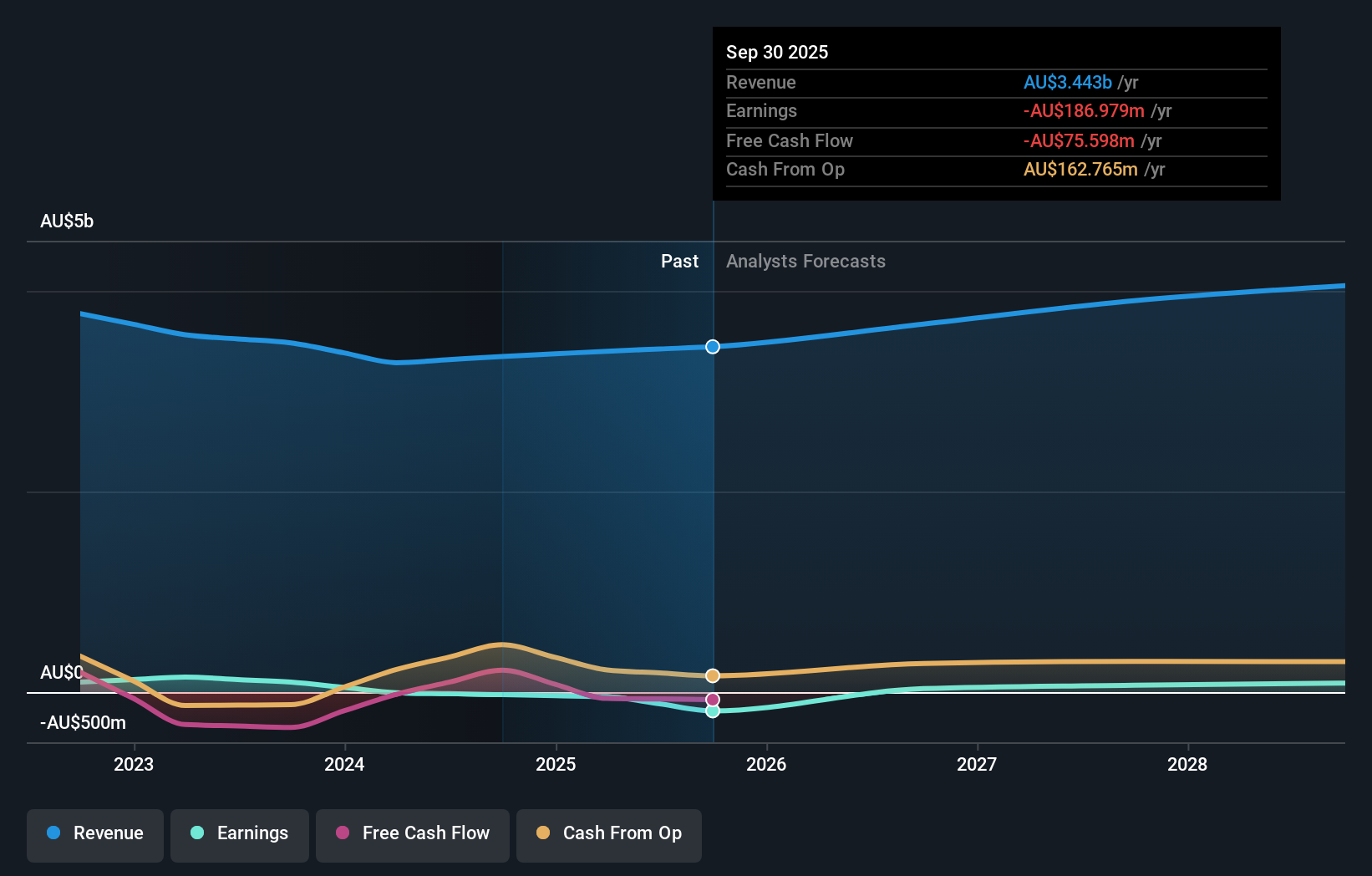Select the blue Revenue data point marker
The width and height of the screenshot is (1372, 876).
tap(712, 346)
